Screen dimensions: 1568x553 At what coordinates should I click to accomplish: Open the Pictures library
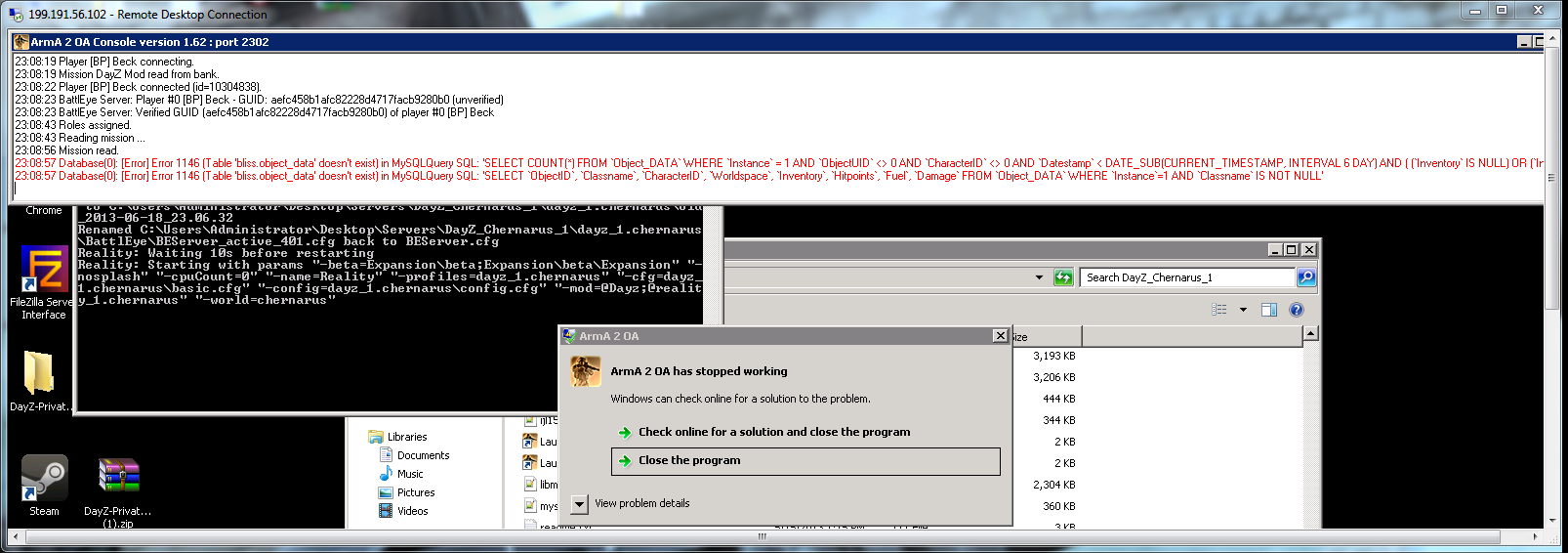416,492
